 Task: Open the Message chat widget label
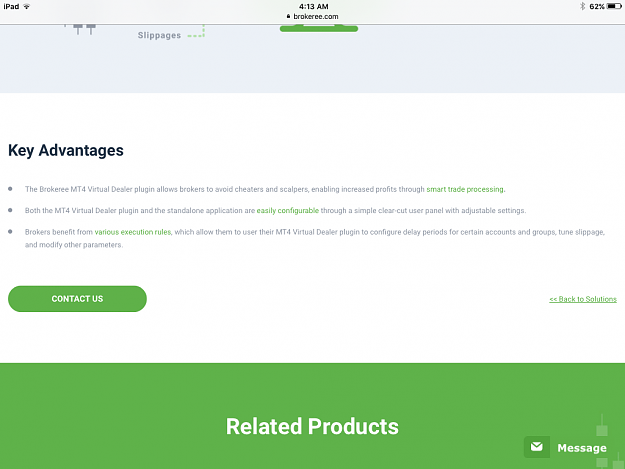click(x=582, y=448)
